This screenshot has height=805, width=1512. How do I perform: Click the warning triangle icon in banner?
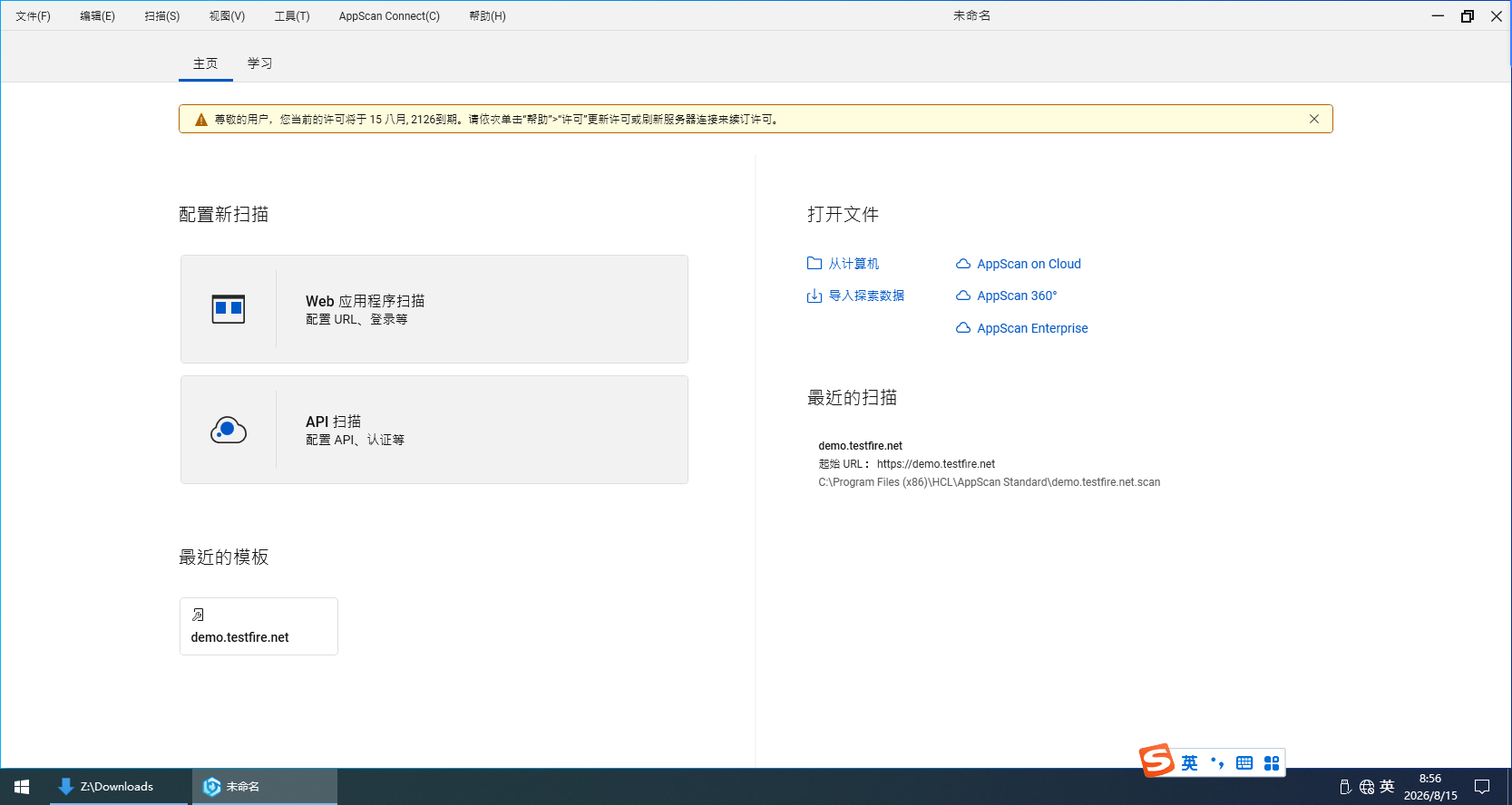coord(201,120)
